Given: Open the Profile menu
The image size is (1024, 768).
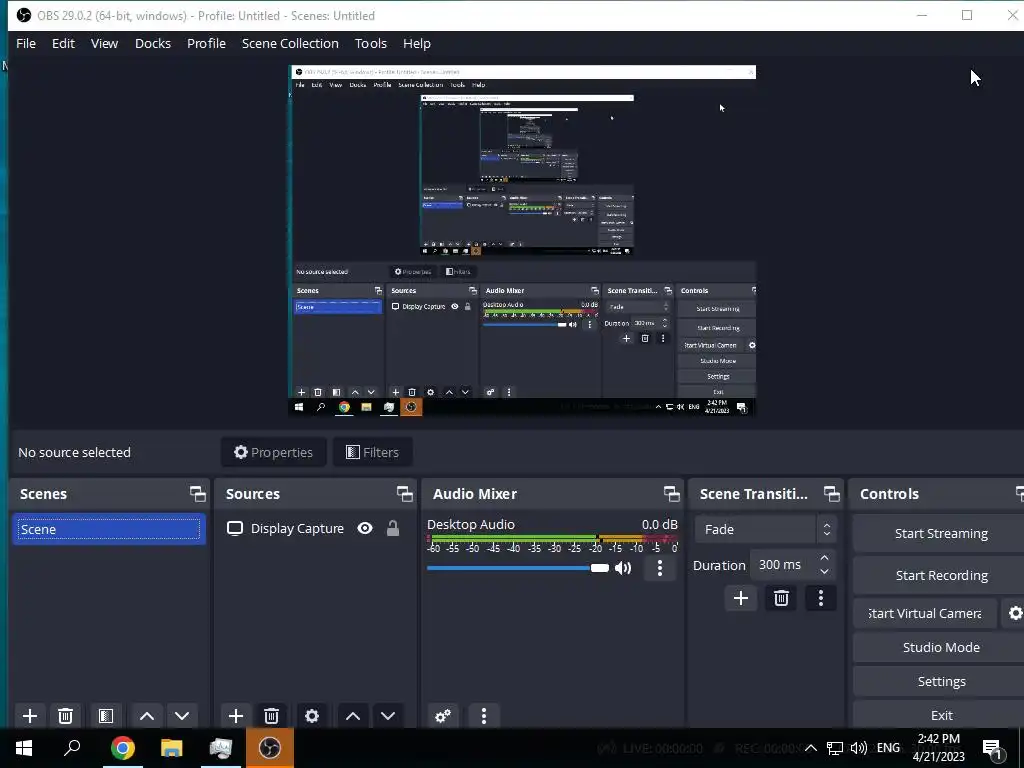Looking at the screenshot, I should [x=206, y=44].
